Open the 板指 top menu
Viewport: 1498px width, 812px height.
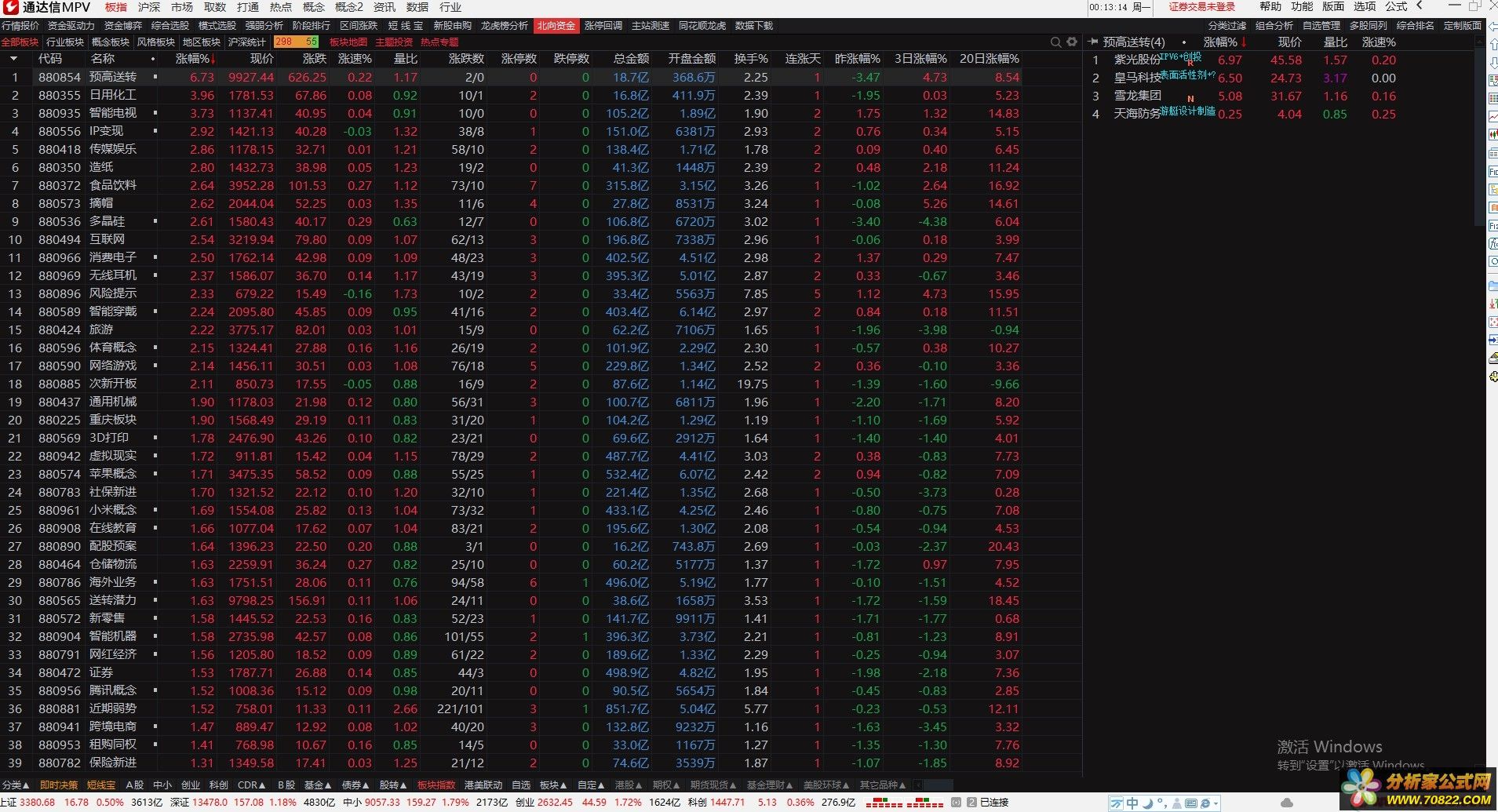[116, 7]
